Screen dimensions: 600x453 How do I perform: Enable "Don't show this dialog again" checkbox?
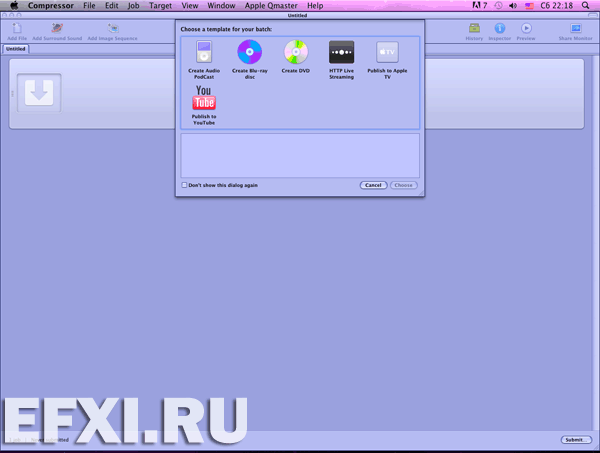click(x=184, y=185)
